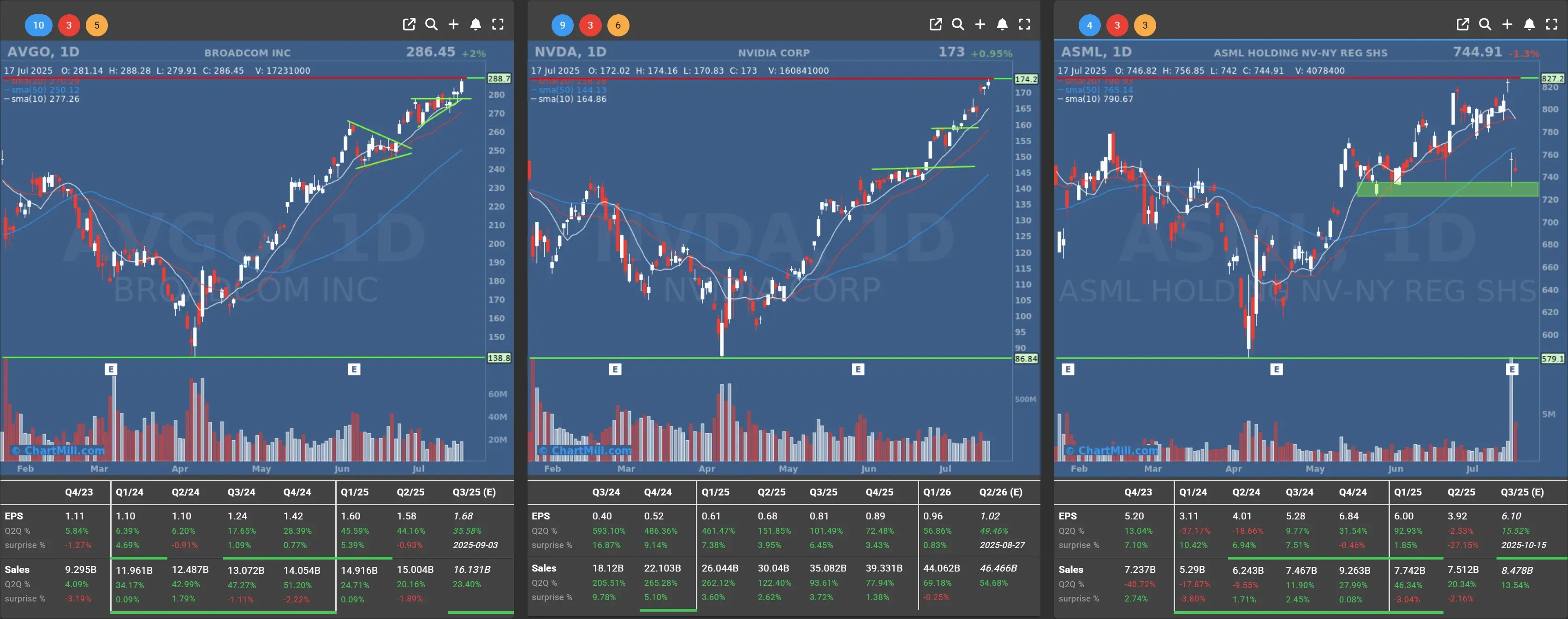Click blue 4 rating badge on ASML
This screenshot has height=619, width=1568.
pos(1090,25)
